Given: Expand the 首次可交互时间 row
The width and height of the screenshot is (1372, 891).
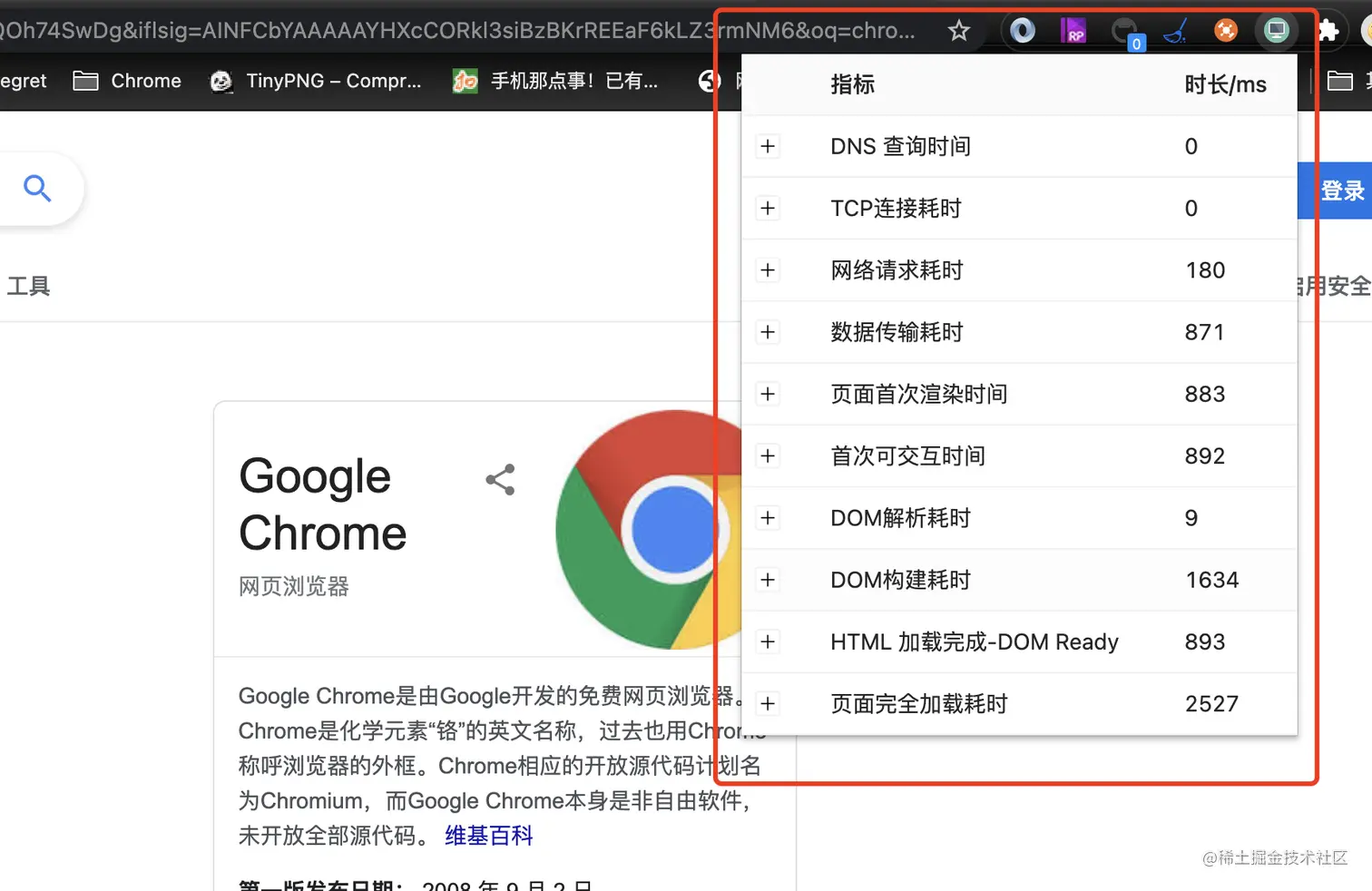Looking at the screenshot, I should (x=768, y=455).
